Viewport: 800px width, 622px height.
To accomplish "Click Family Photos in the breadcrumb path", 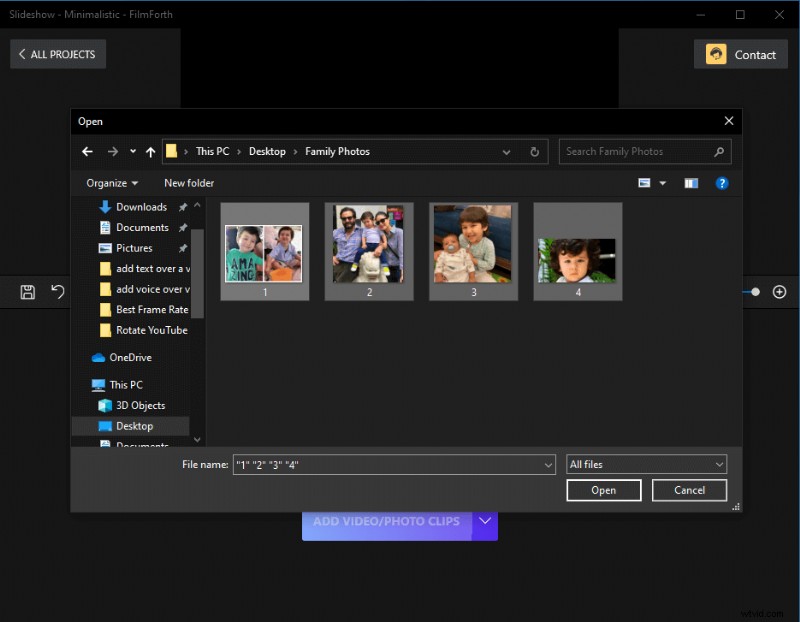I will 337,151.
